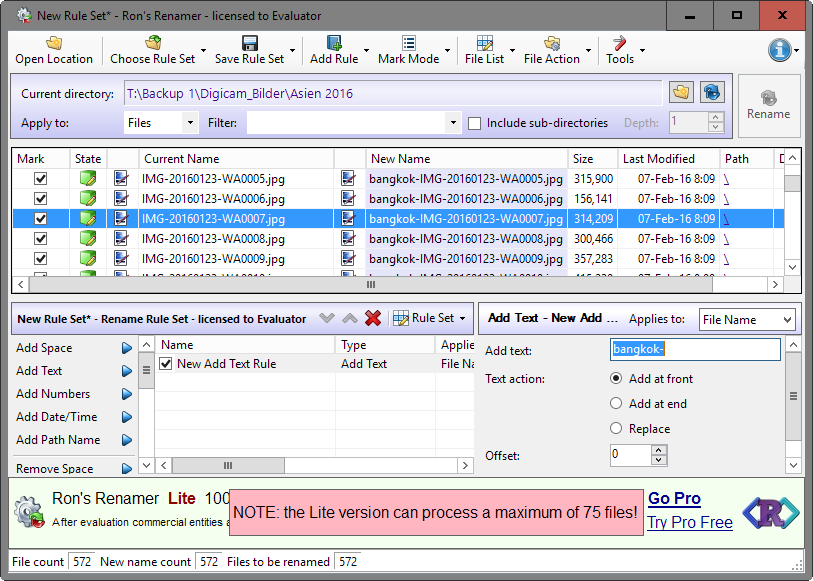
Task: Click the Save Rule Set disk icon
Action: [249, 42]
